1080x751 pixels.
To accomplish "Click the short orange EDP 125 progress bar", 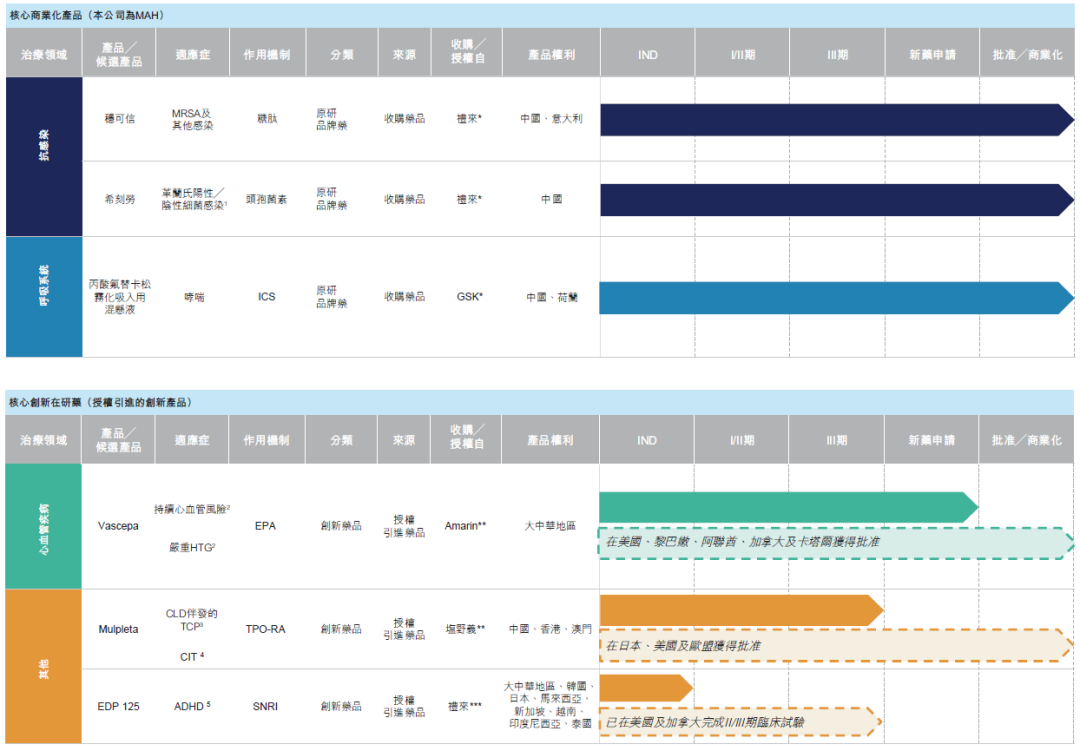I will click(x=645, y=688).
